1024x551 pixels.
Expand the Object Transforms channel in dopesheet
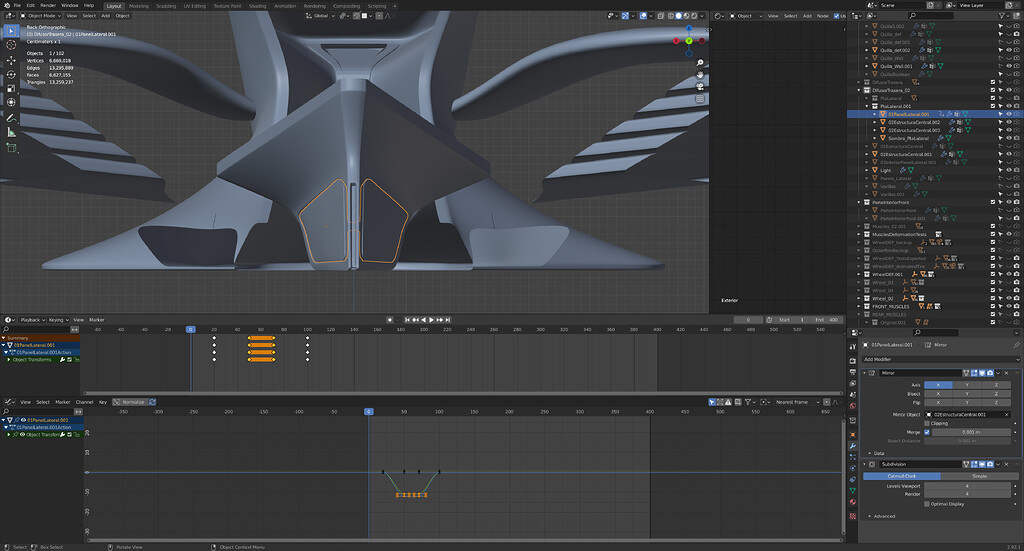(x=8, y=360)
